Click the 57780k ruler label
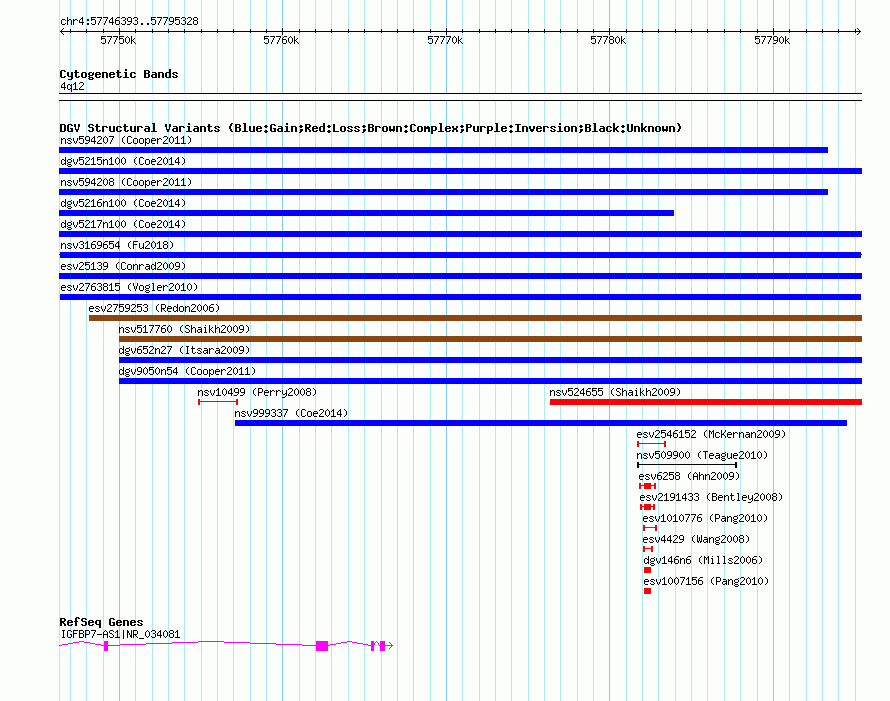The width and height of the screenshot is (890, 701). pos(608,40)
